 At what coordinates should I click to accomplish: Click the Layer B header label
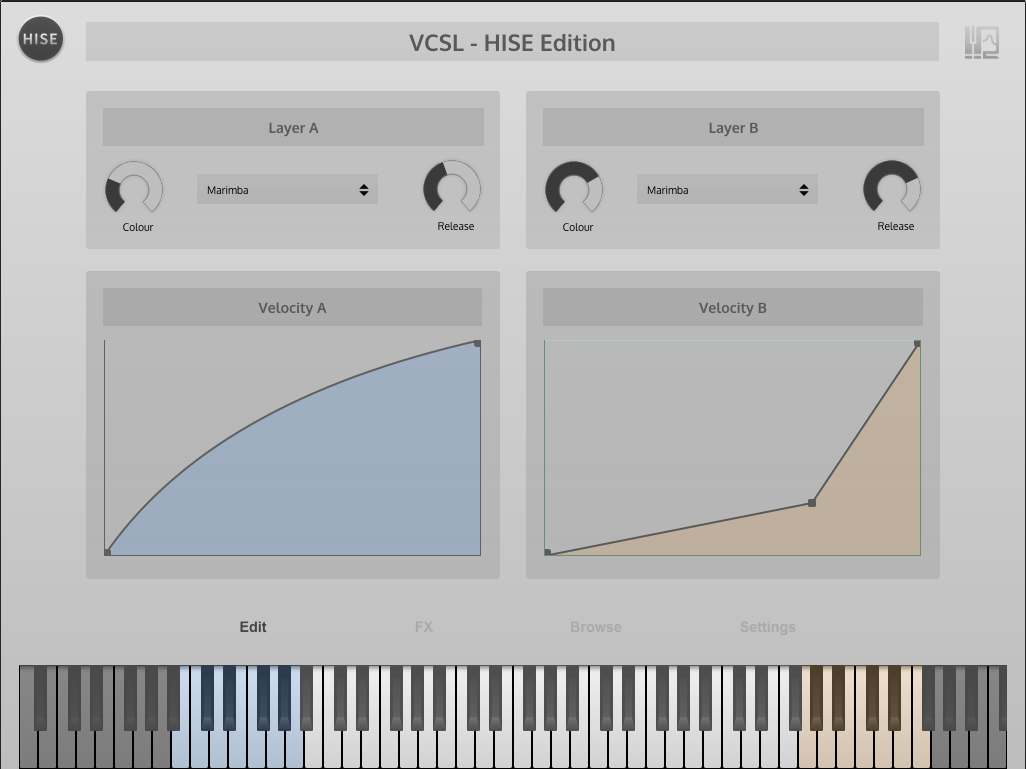(733, 128)
